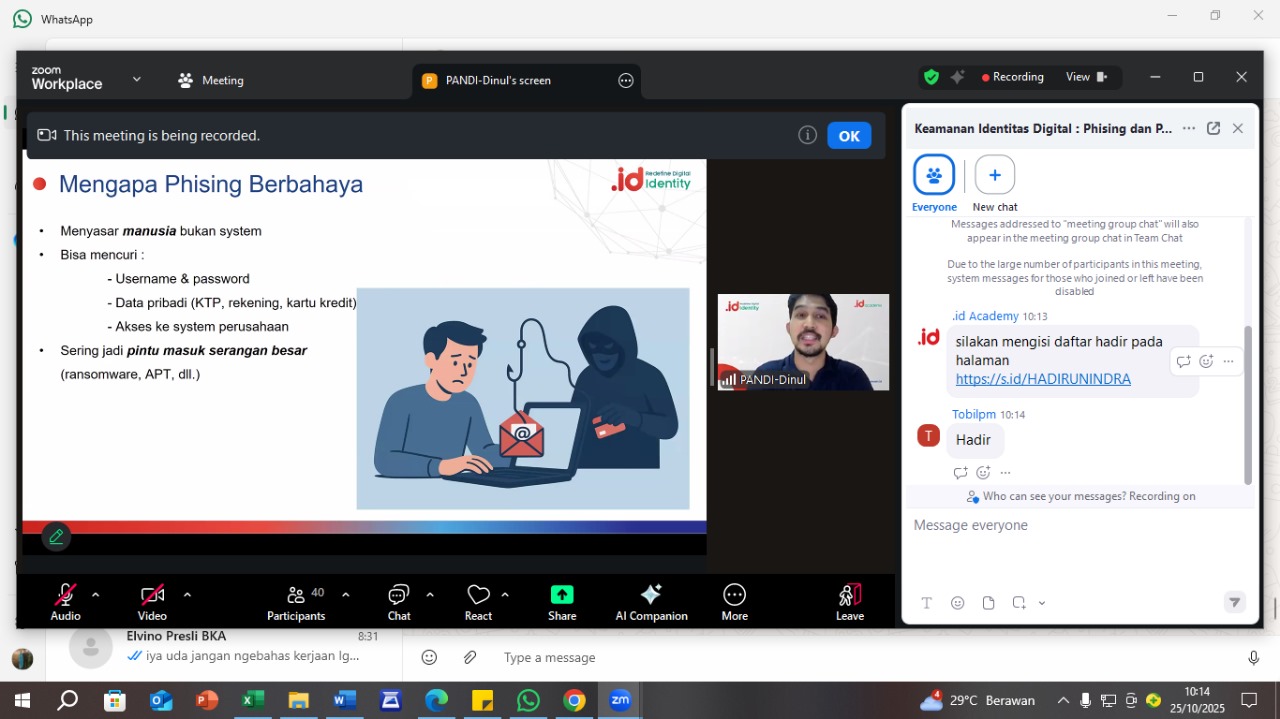Image resolution: width=1280 pixels, height=719 pixels.
Task: Expand the Video options arrow
Action: click(187, 594)
